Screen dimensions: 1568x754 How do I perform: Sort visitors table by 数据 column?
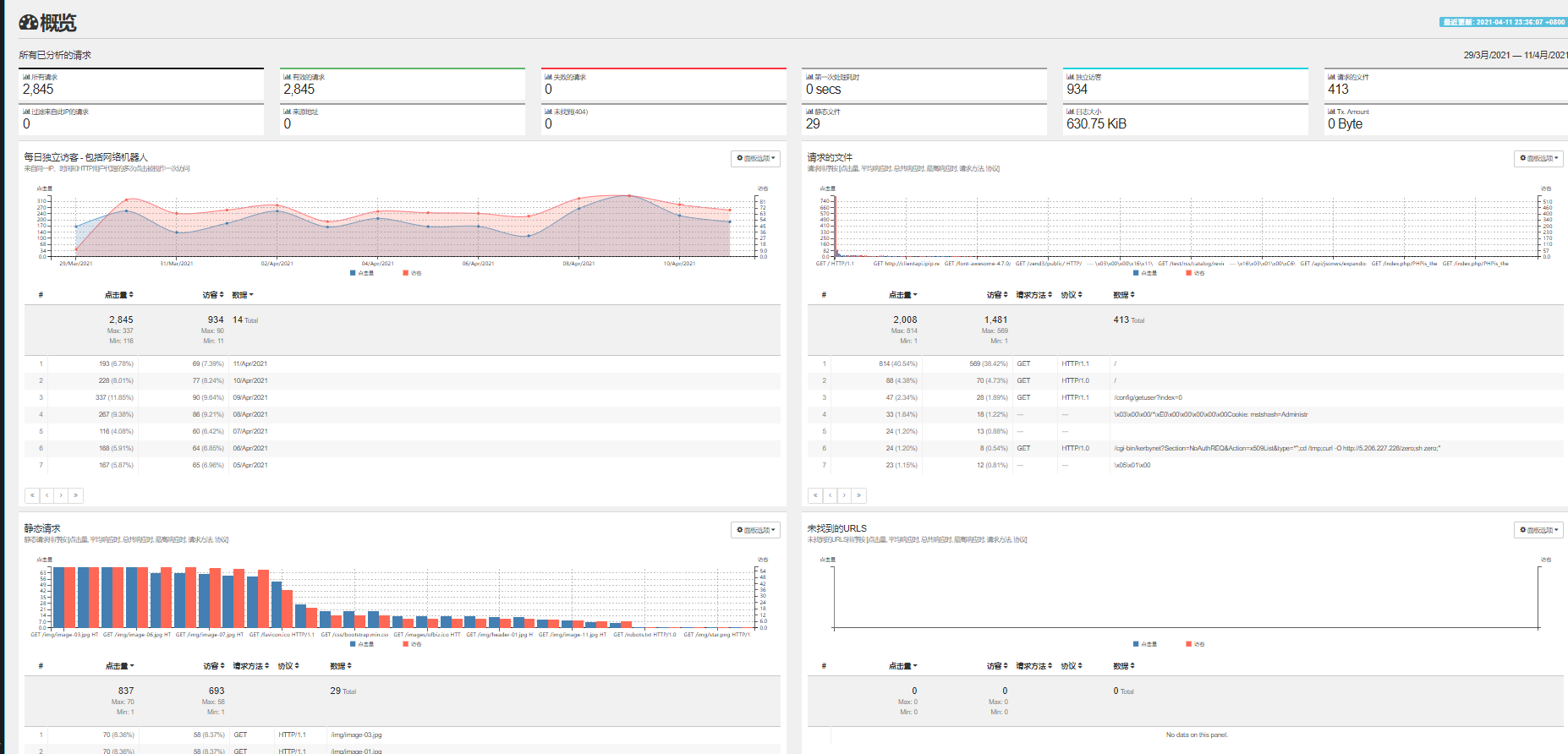[243, 295]
